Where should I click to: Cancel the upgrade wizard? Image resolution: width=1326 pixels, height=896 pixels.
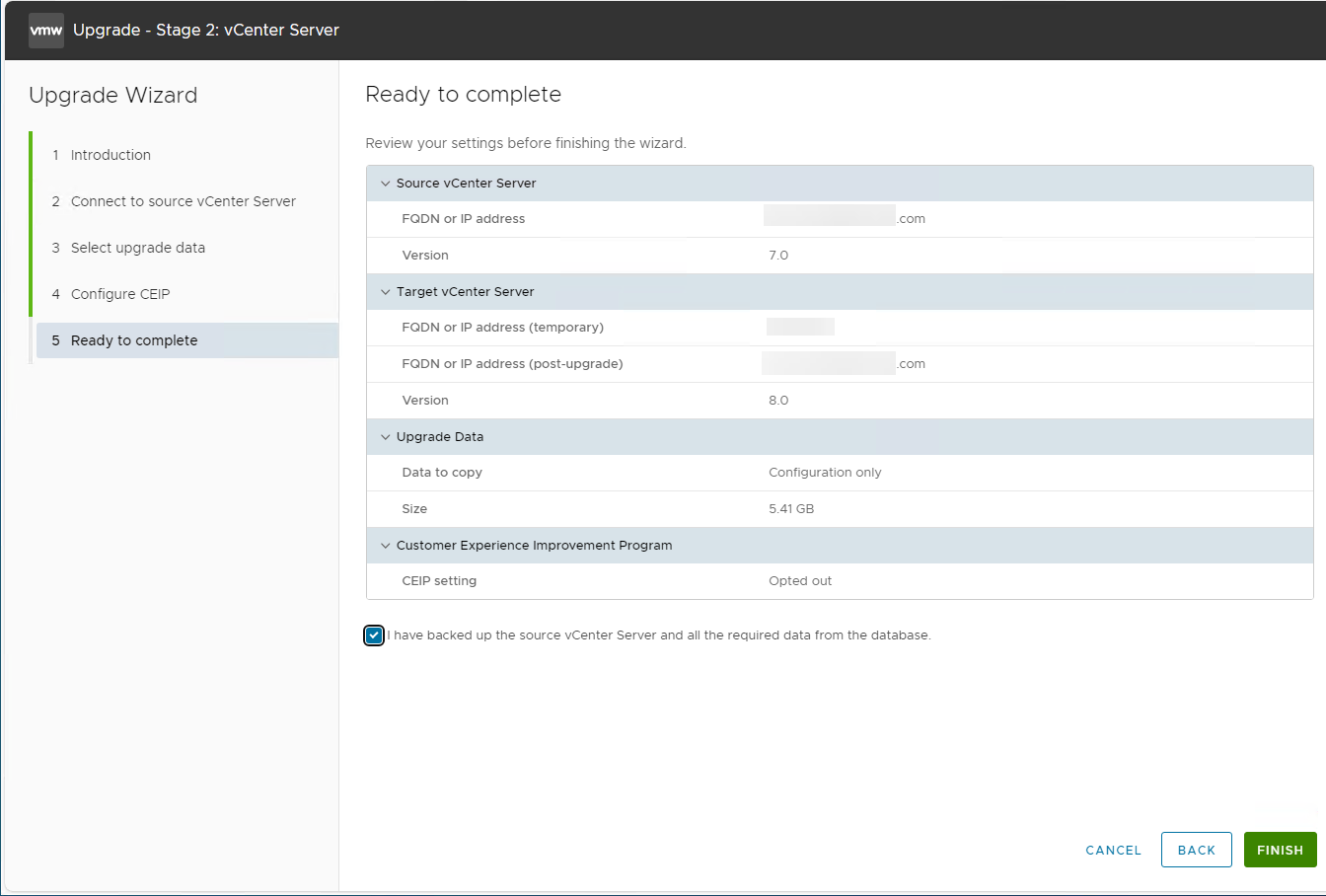coord(1113,850)
